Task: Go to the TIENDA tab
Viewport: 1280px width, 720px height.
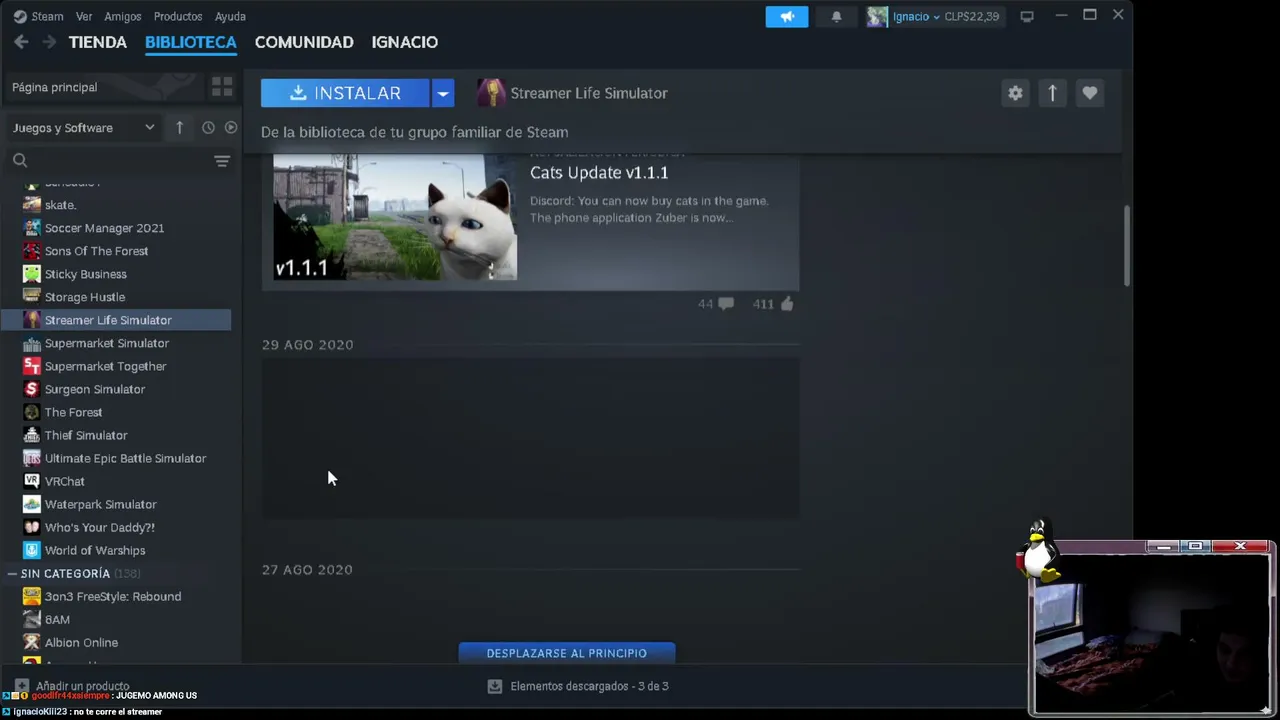Action: pyautogui.click(x=98, y=42)
